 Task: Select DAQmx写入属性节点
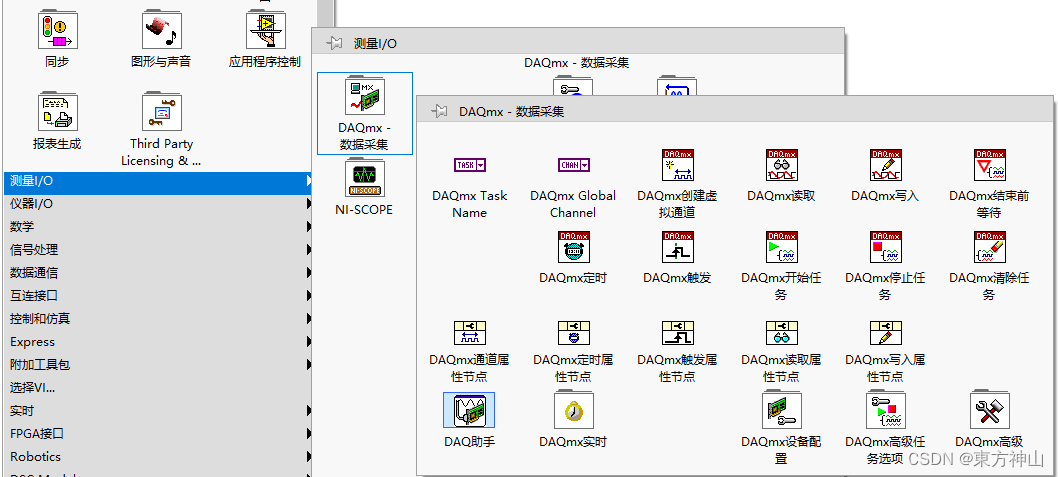click(886, 333)
